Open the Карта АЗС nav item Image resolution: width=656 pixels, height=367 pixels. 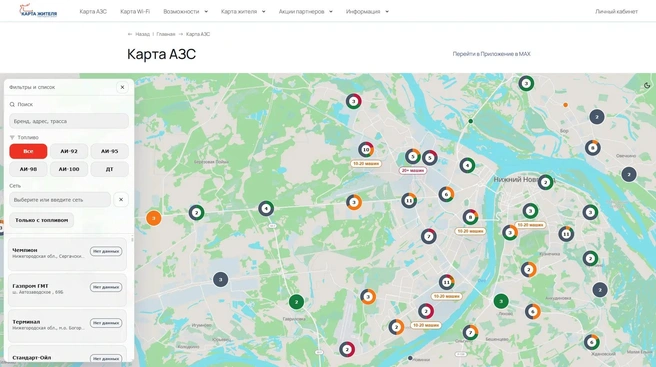tap(93, 12)
